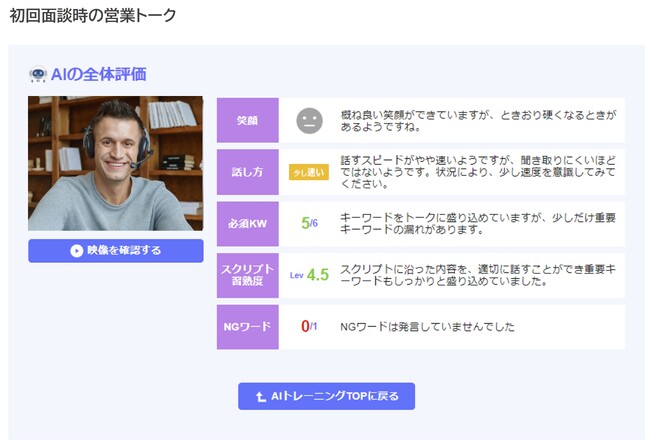Click the AIの全体評価 heading
650x447 pixels.
point(98,75)
